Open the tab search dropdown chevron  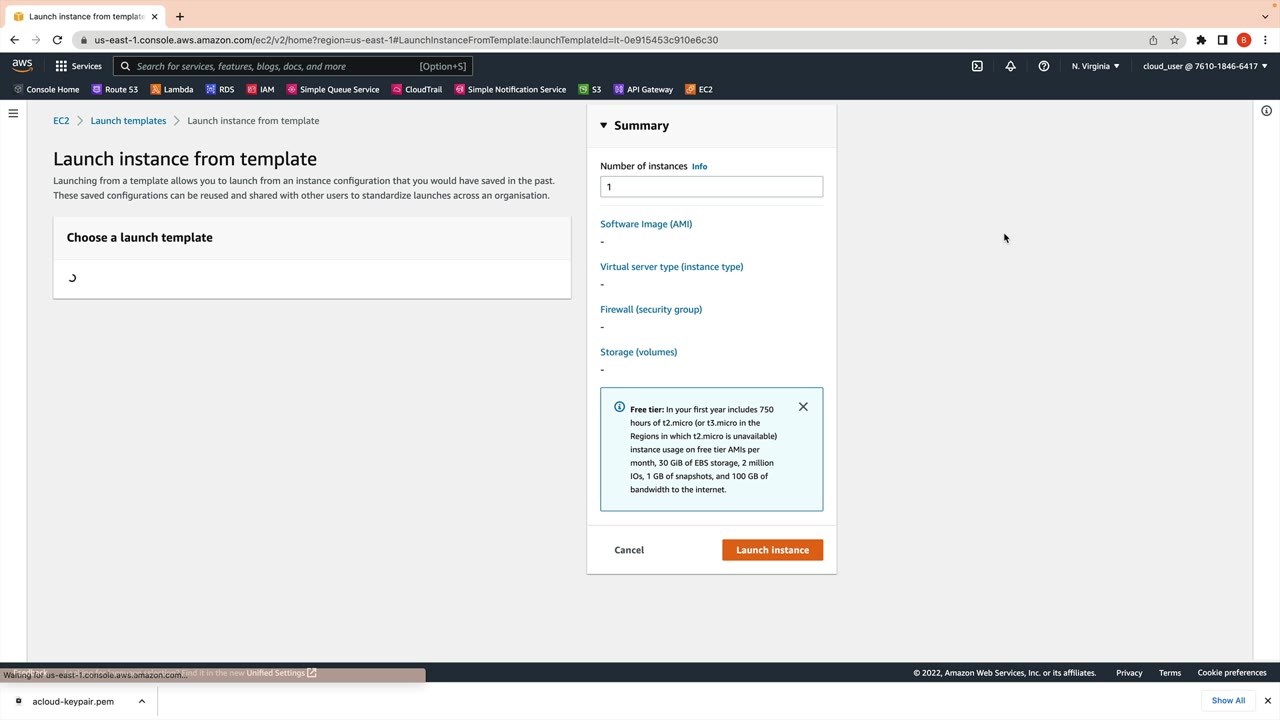[1265, 16]
